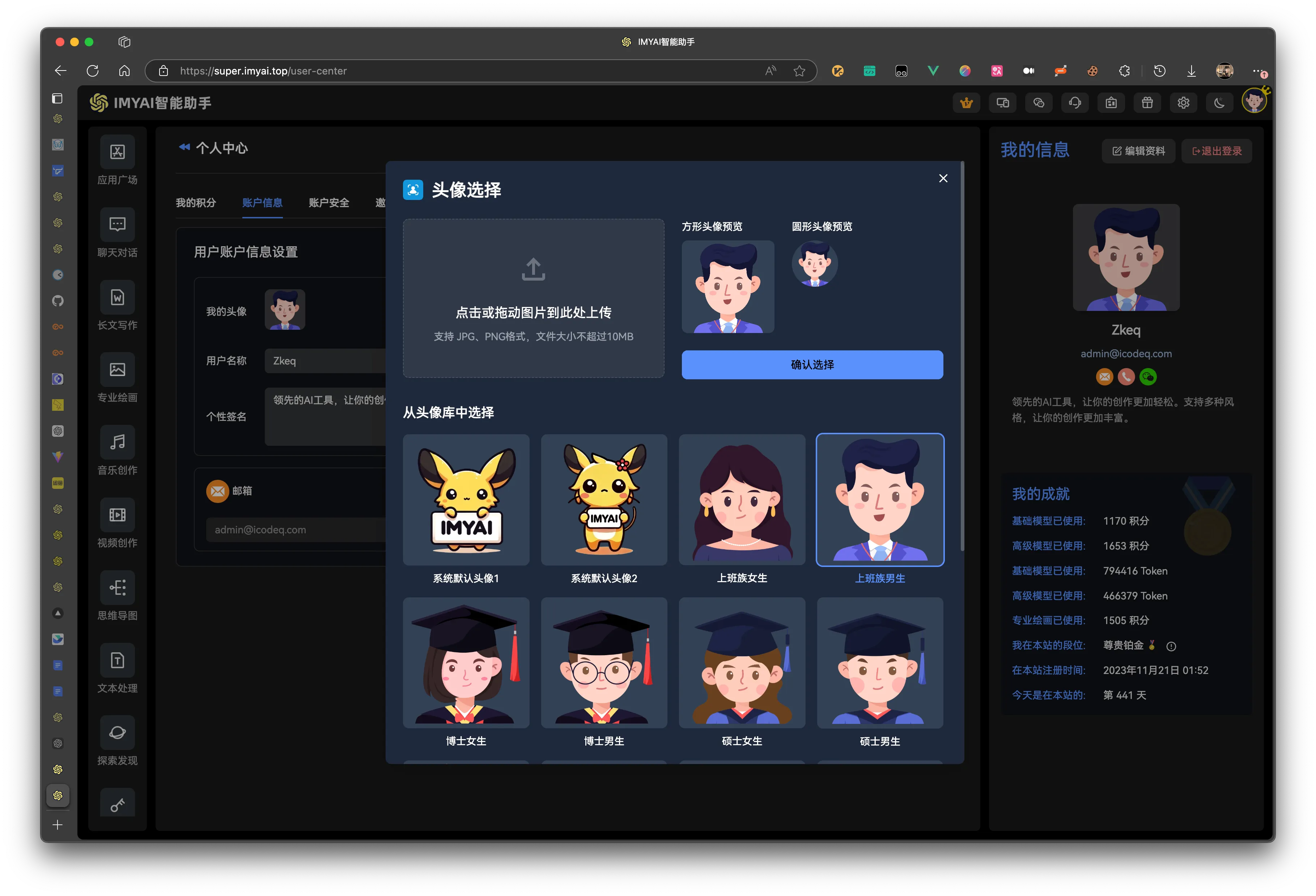Select 硕士男生 avatar
Screen dimensions: 1316x896
pyautogui.click(x=880, y=663)
